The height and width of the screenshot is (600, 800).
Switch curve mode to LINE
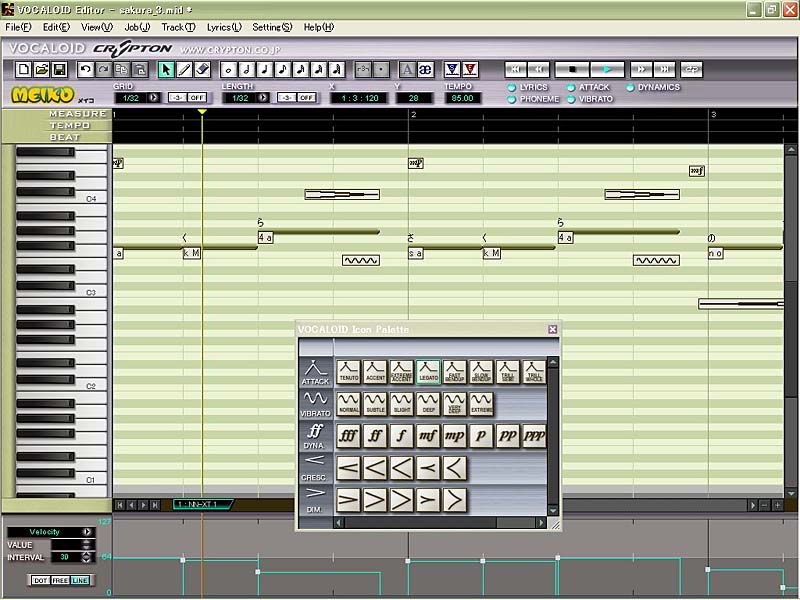[80, 581]
